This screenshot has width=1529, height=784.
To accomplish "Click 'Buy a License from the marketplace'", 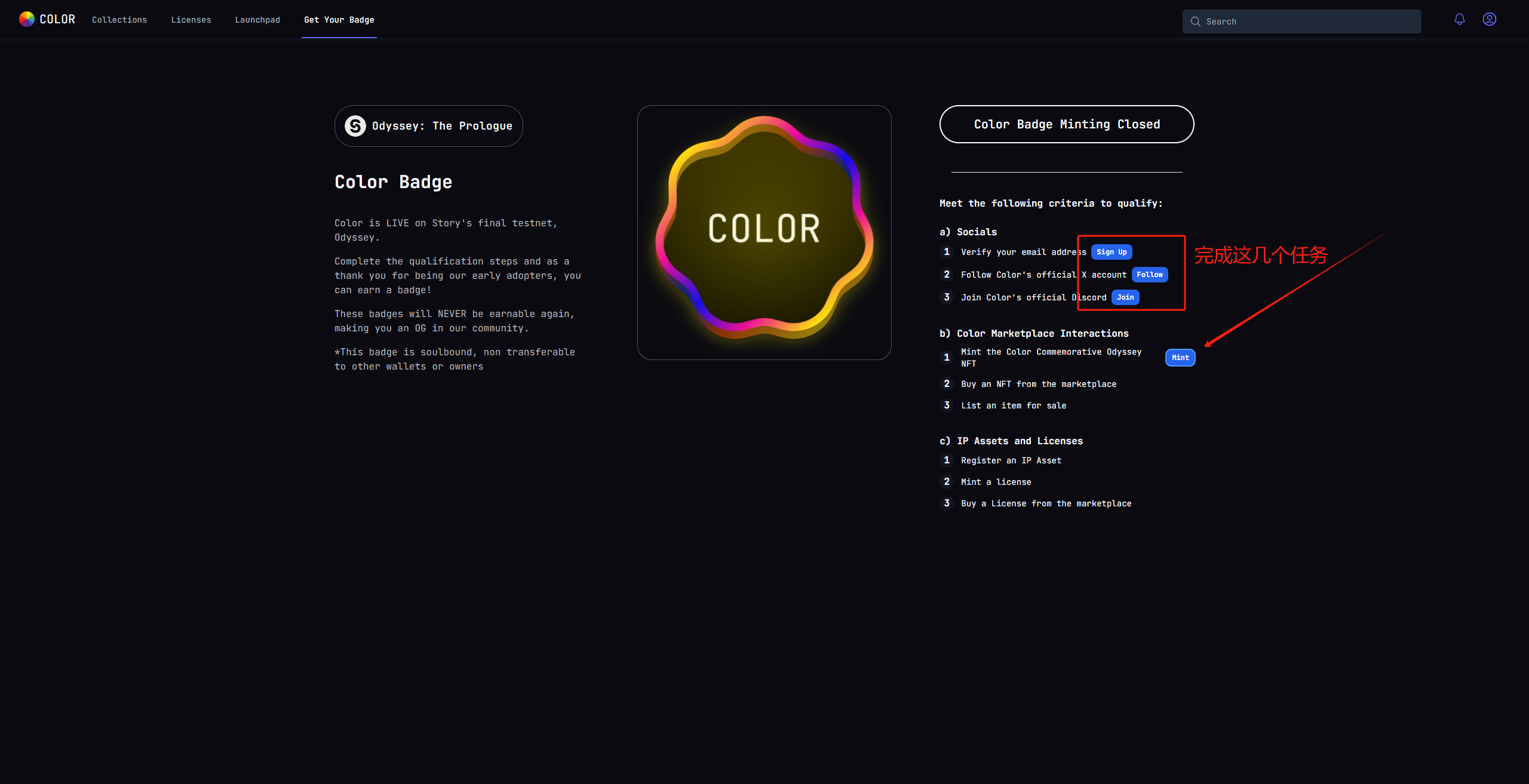I will [x=1046, y=503].
